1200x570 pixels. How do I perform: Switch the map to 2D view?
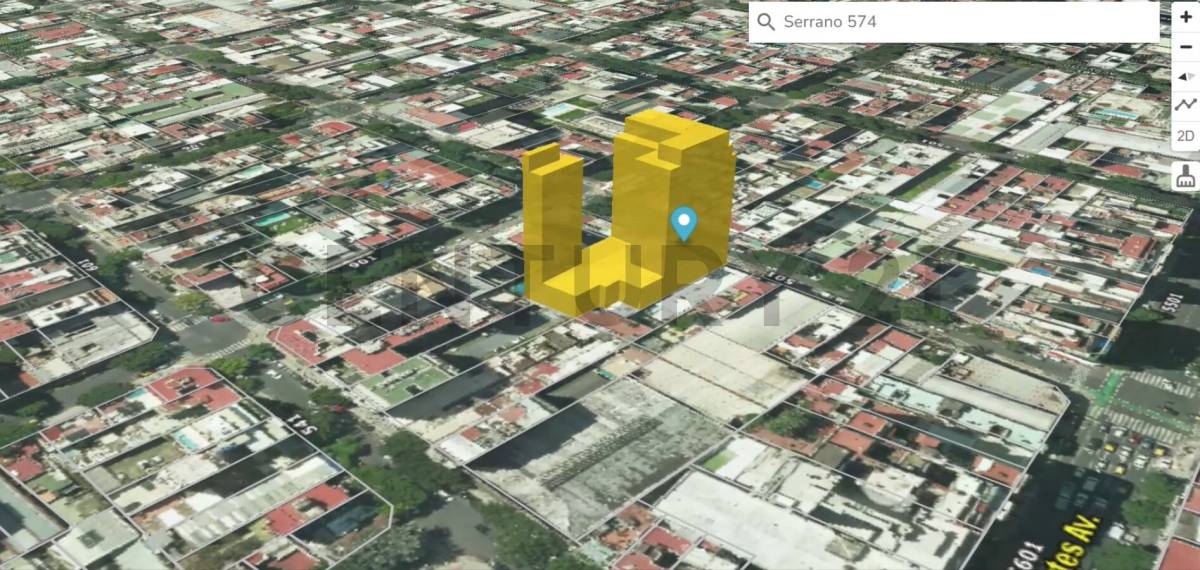pyautogui.click(x=1185, y=135)
